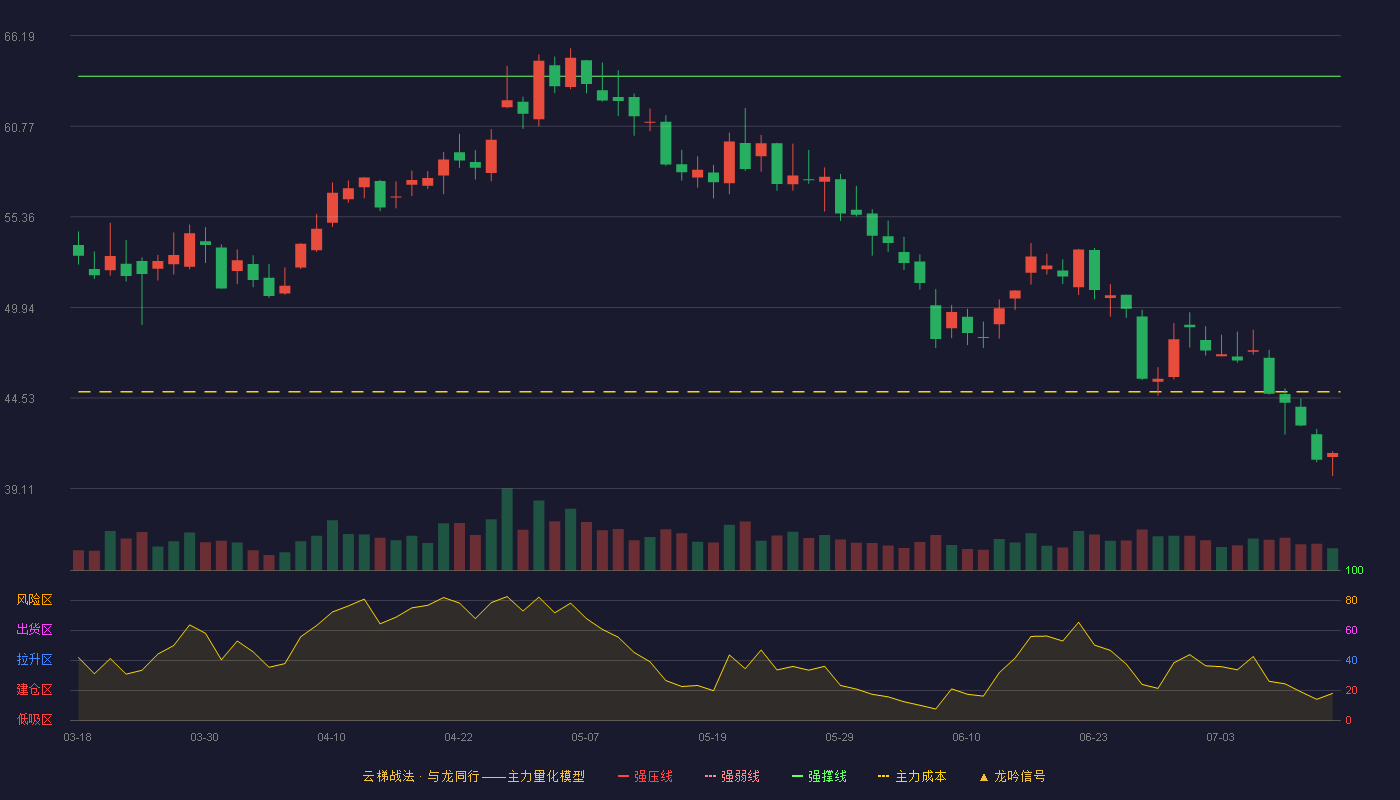Click the green horizontal support line
This screenshot has height=800, width=1400.
pyautogui.click(x=709, y=76)
